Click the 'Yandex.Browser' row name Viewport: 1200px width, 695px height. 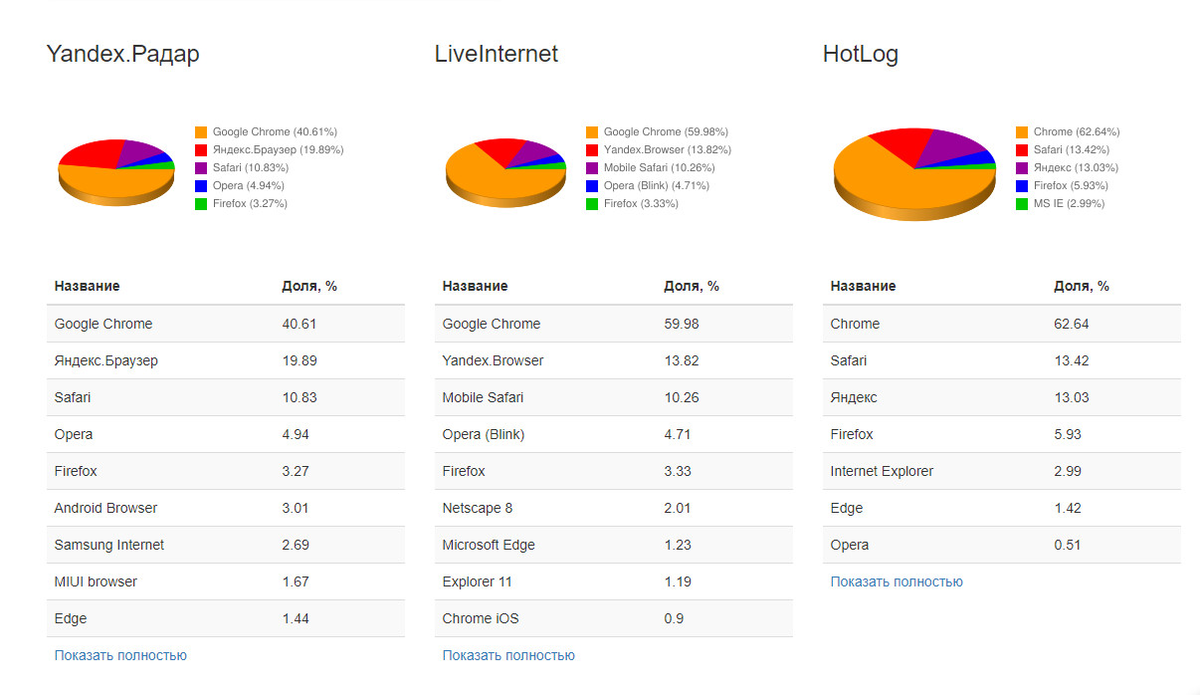tap(493, 361)
